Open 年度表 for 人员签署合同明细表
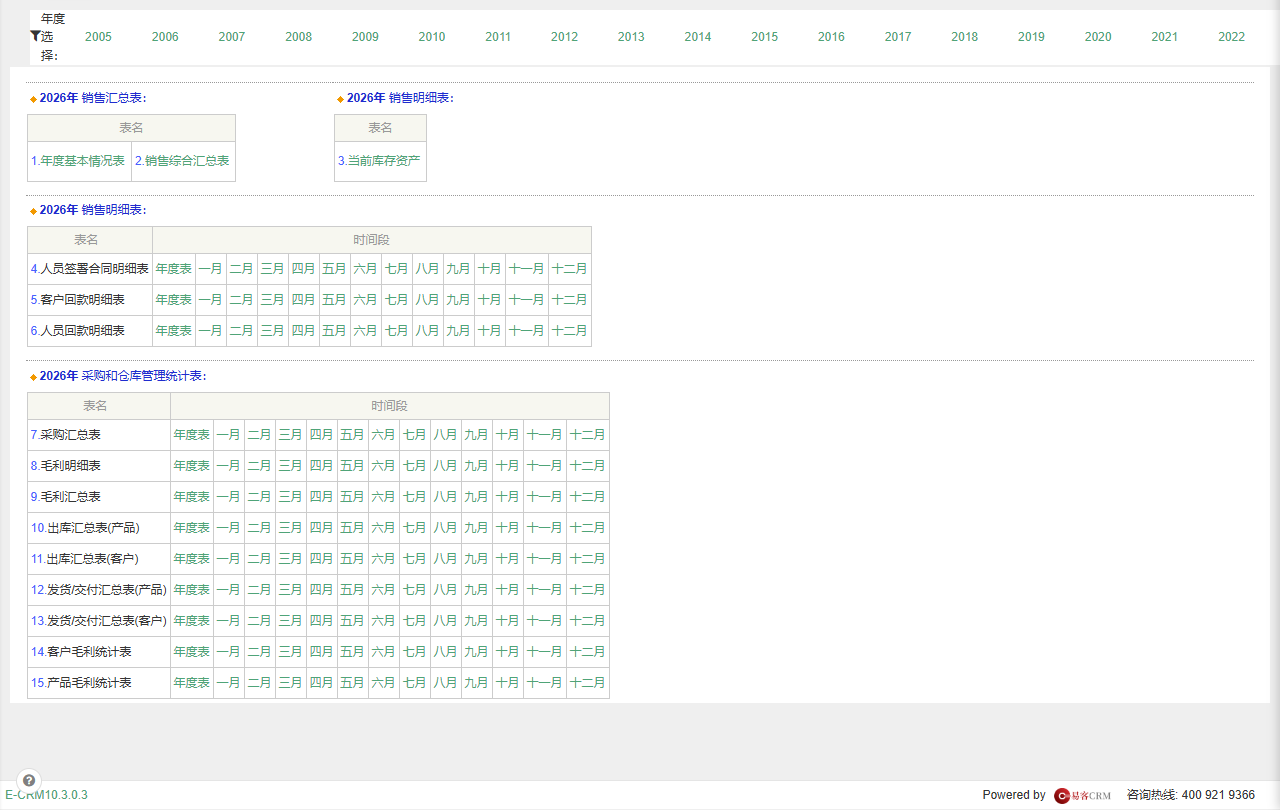 point(174,269)
